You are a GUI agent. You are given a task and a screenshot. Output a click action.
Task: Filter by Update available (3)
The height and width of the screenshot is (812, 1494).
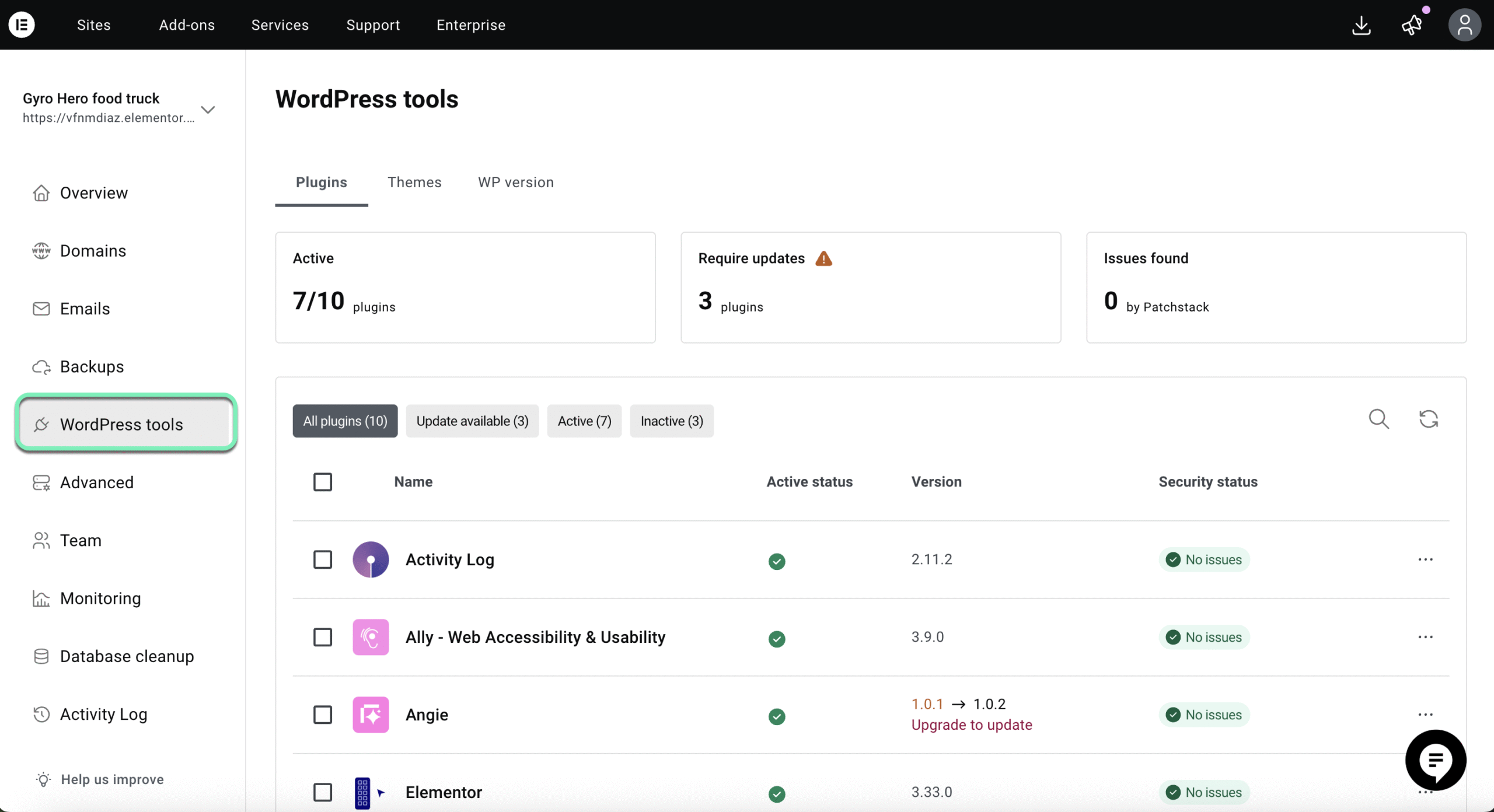pos(472,421)
